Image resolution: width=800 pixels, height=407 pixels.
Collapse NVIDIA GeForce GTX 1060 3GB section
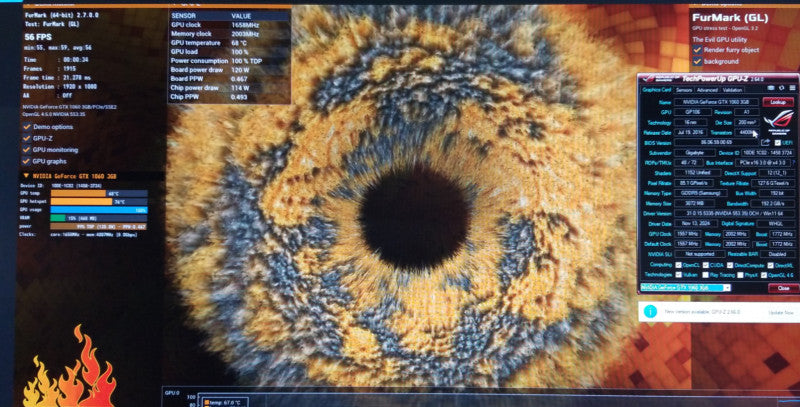(26, 176)
